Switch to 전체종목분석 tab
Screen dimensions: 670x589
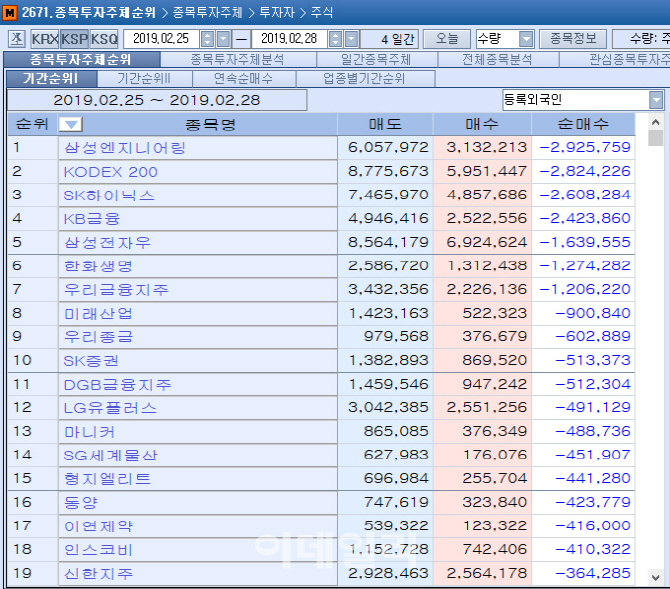tap(498, 59)
